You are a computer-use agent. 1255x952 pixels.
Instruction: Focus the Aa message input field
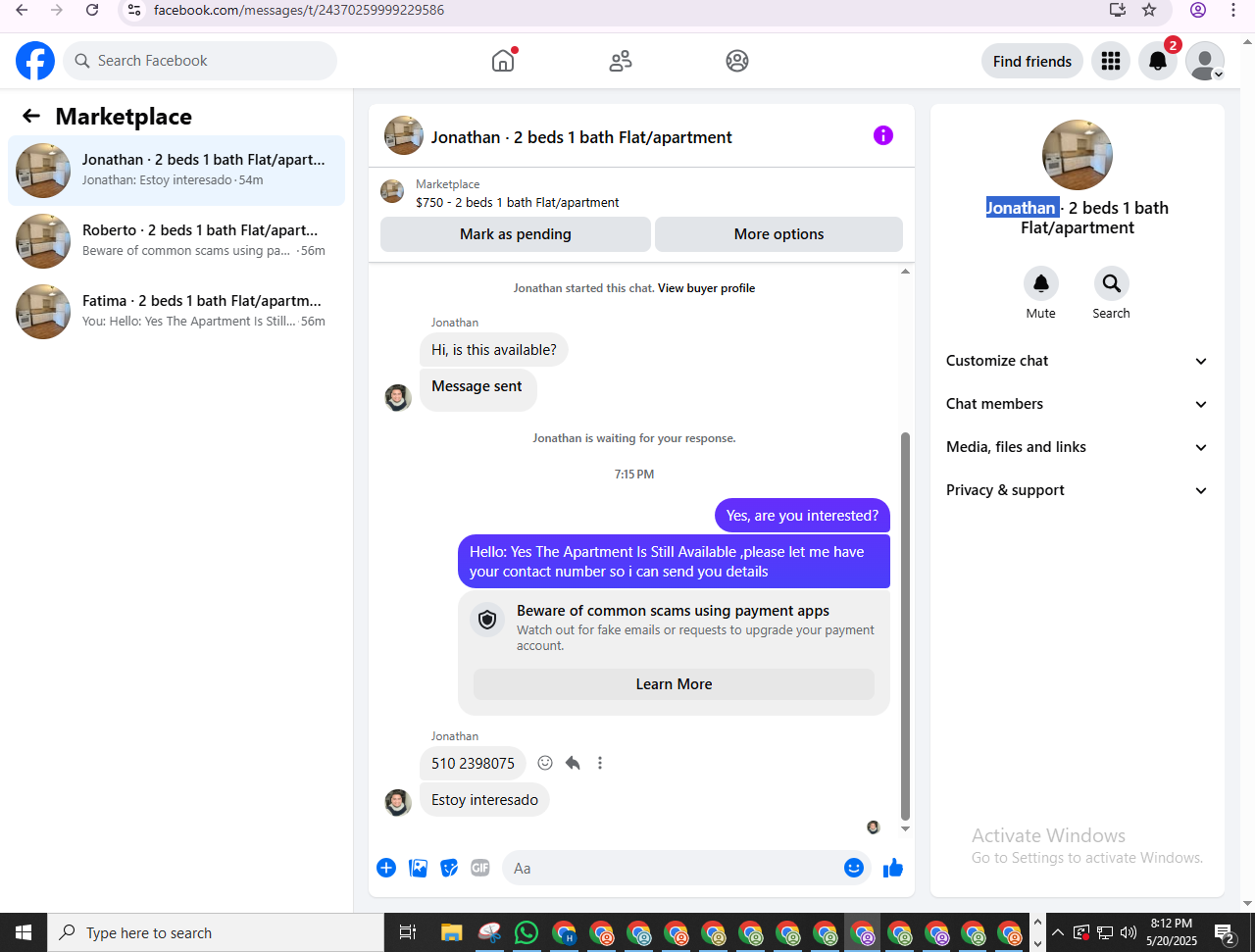tap(673, 868)
